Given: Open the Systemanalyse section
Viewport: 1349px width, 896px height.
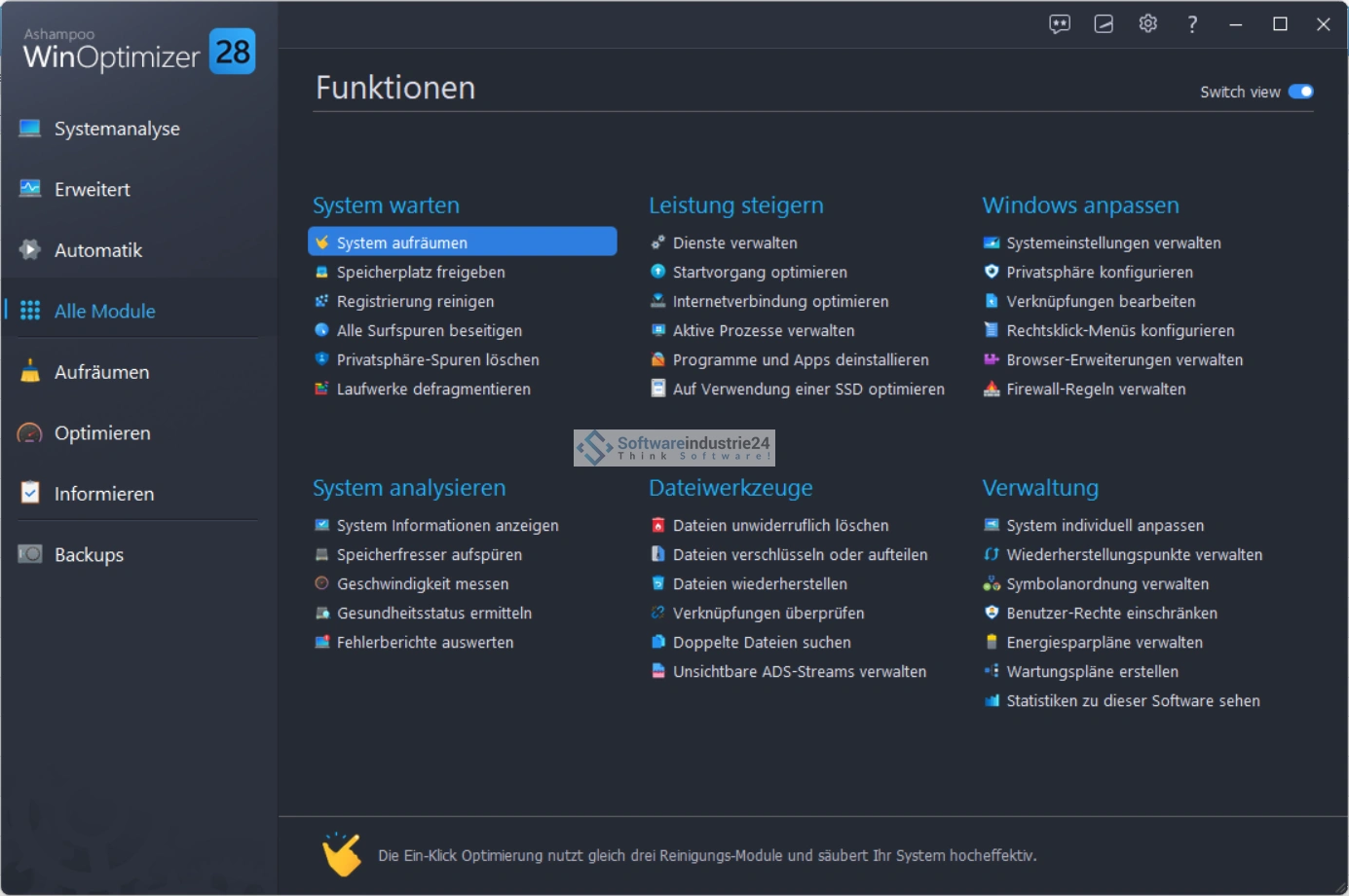Looking at the screenshot, I should pos(117,129).
